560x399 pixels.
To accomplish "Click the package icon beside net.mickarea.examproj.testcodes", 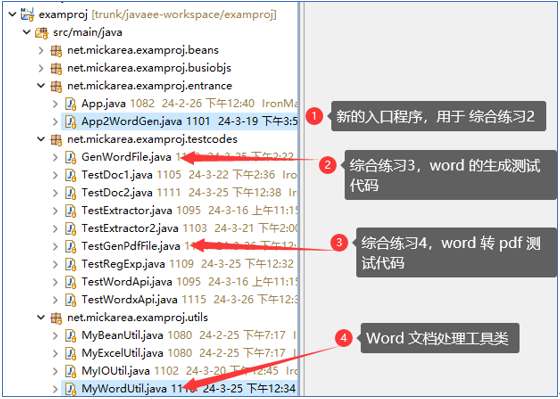I will tap(56, 140).
